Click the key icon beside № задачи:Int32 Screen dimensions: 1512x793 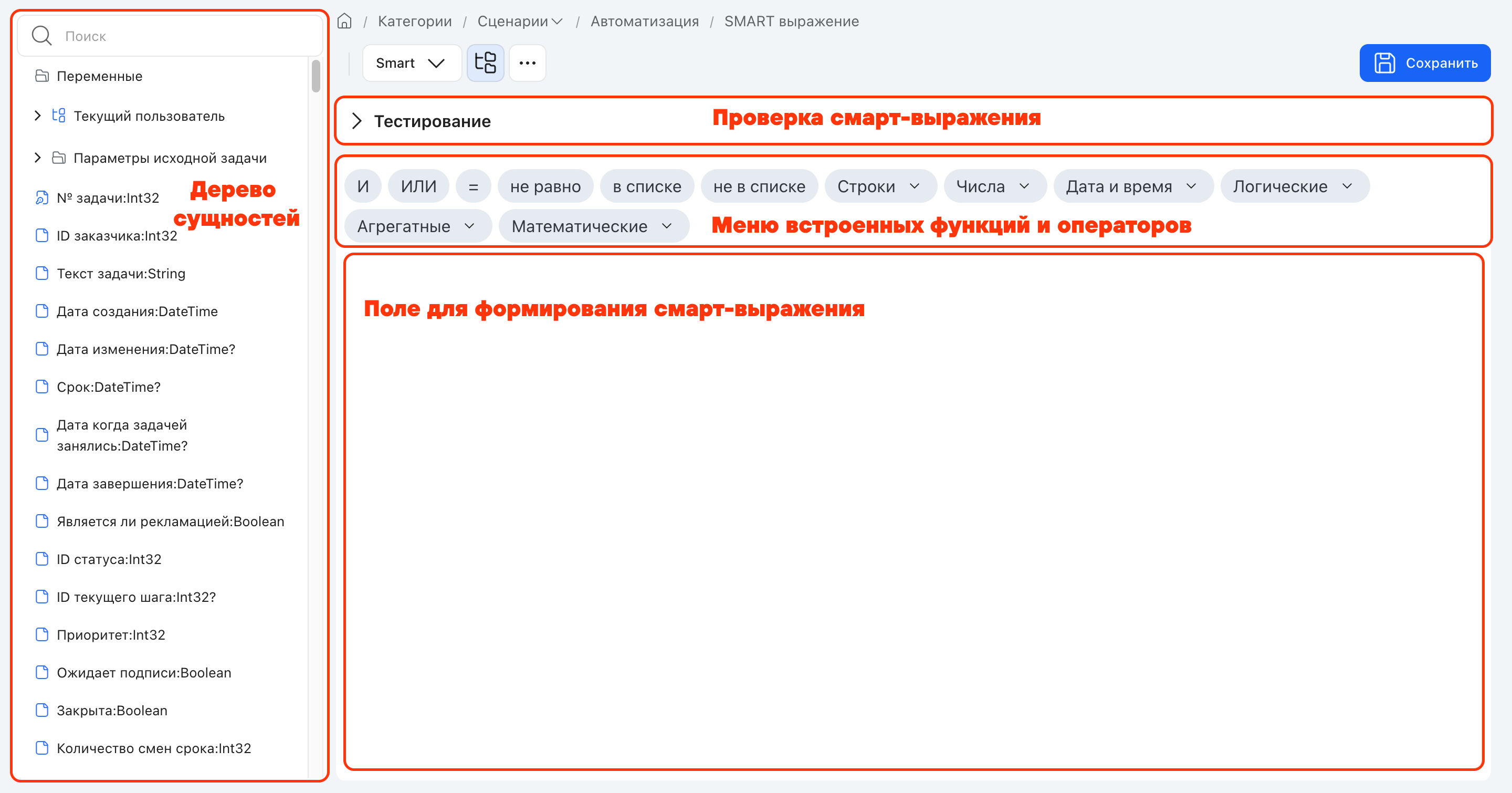(x=41, y=198)
